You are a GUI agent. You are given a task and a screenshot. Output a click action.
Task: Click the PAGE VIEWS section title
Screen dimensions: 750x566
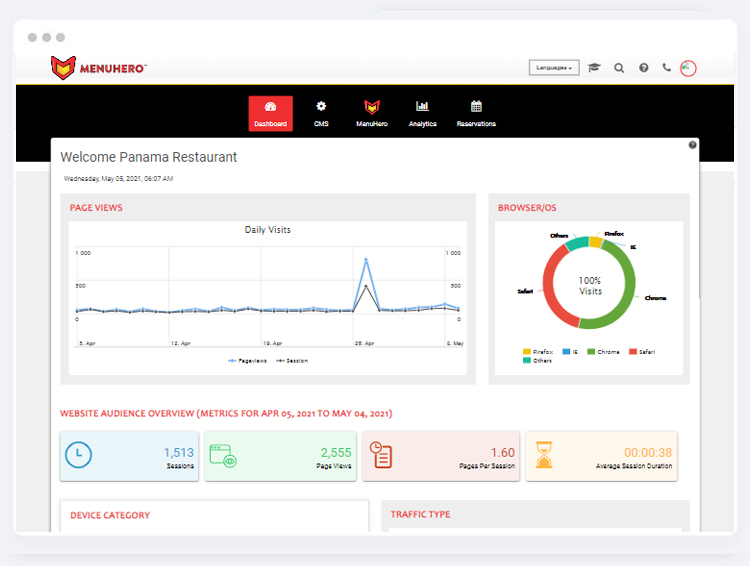[x=96, y=208]
